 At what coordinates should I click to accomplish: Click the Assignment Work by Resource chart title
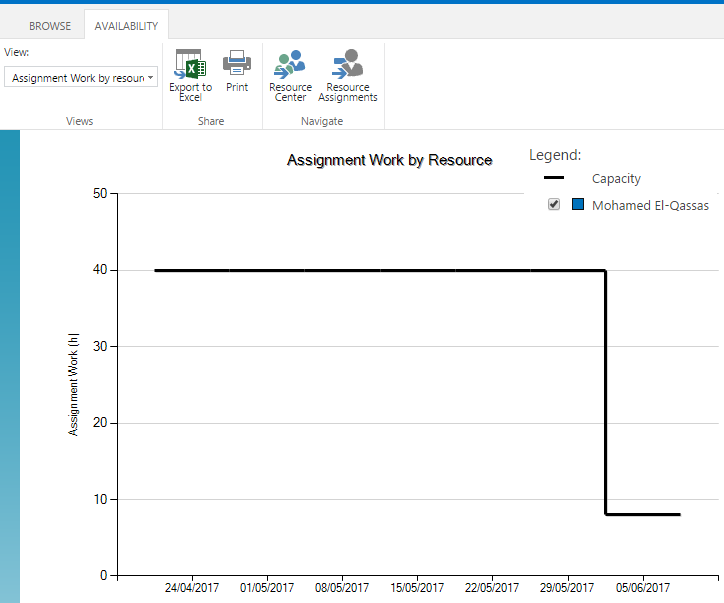pos(389,160)
